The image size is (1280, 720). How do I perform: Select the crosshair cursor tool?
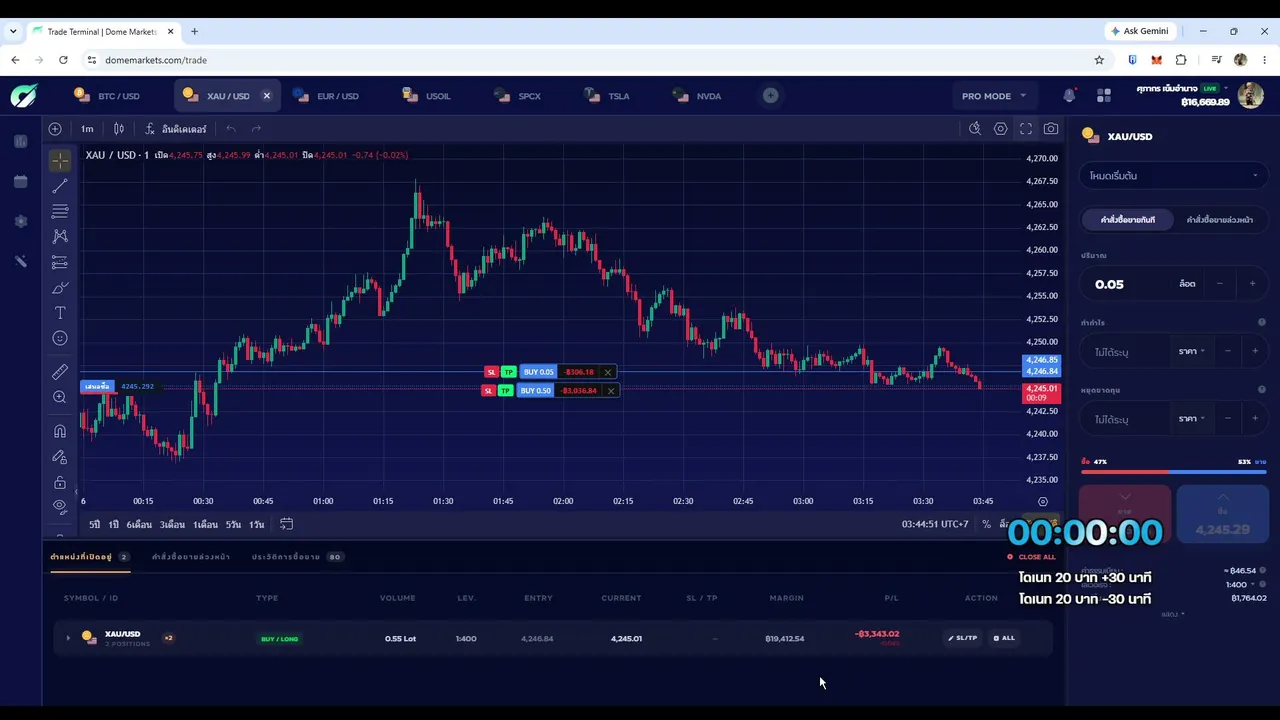pos(60,160)
